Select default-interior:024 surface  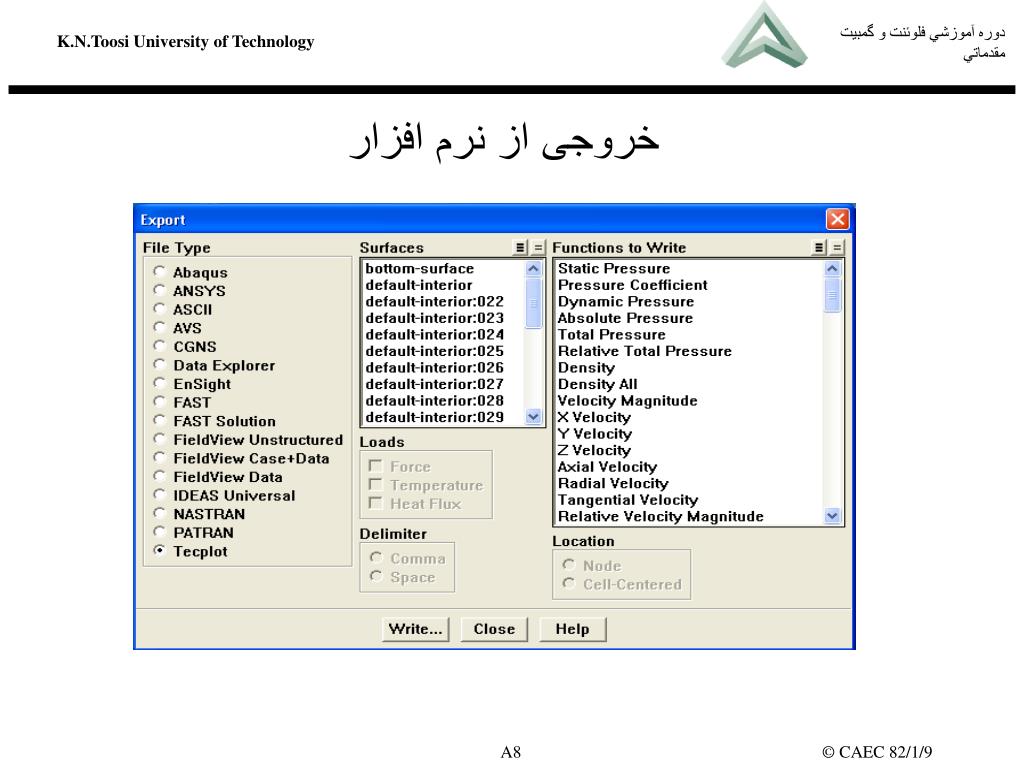click(443, 334)
